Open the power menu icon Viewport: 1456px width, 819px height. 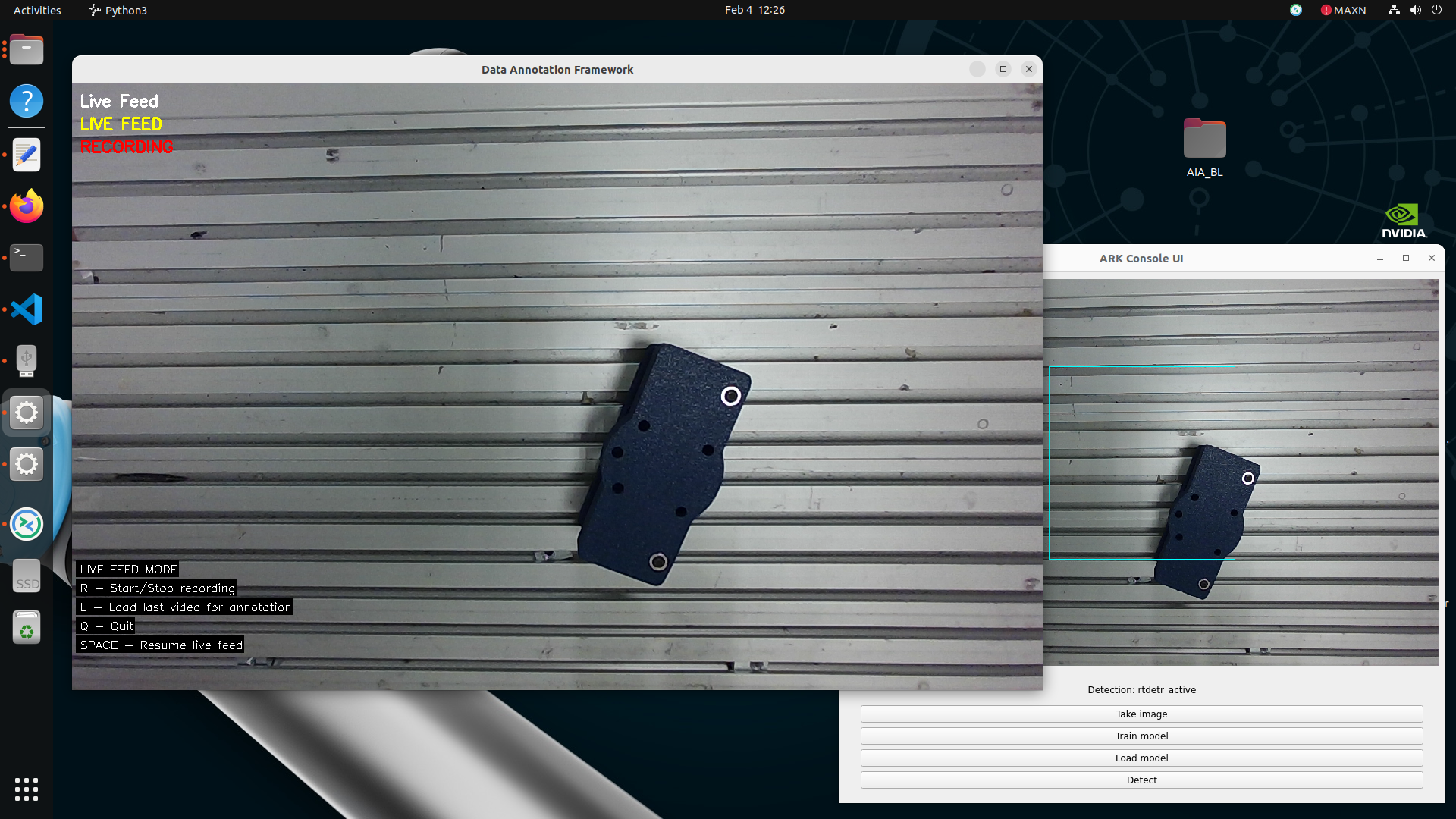point(1436,10)
